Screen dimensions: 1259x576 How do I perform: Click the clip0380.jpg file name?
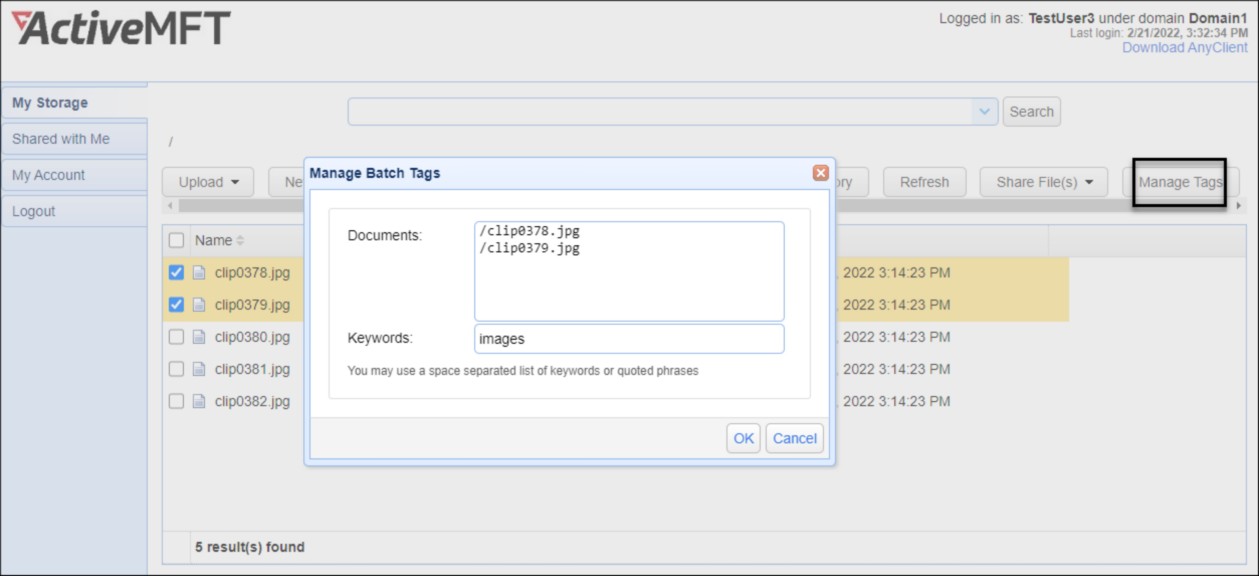coord(252,337)
